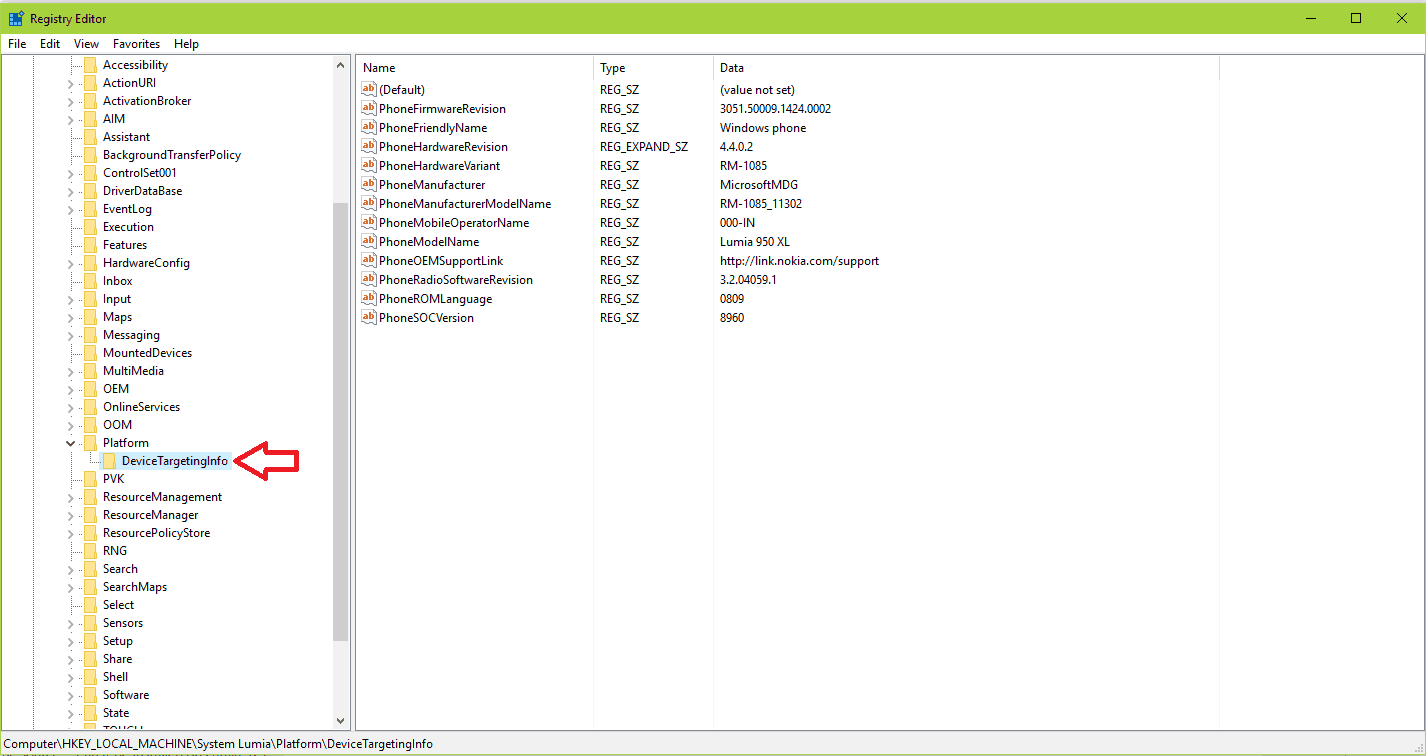Screen dimensions: 1426x756
Task: Click the folder icon of Execution key
Action: (90, 227)
